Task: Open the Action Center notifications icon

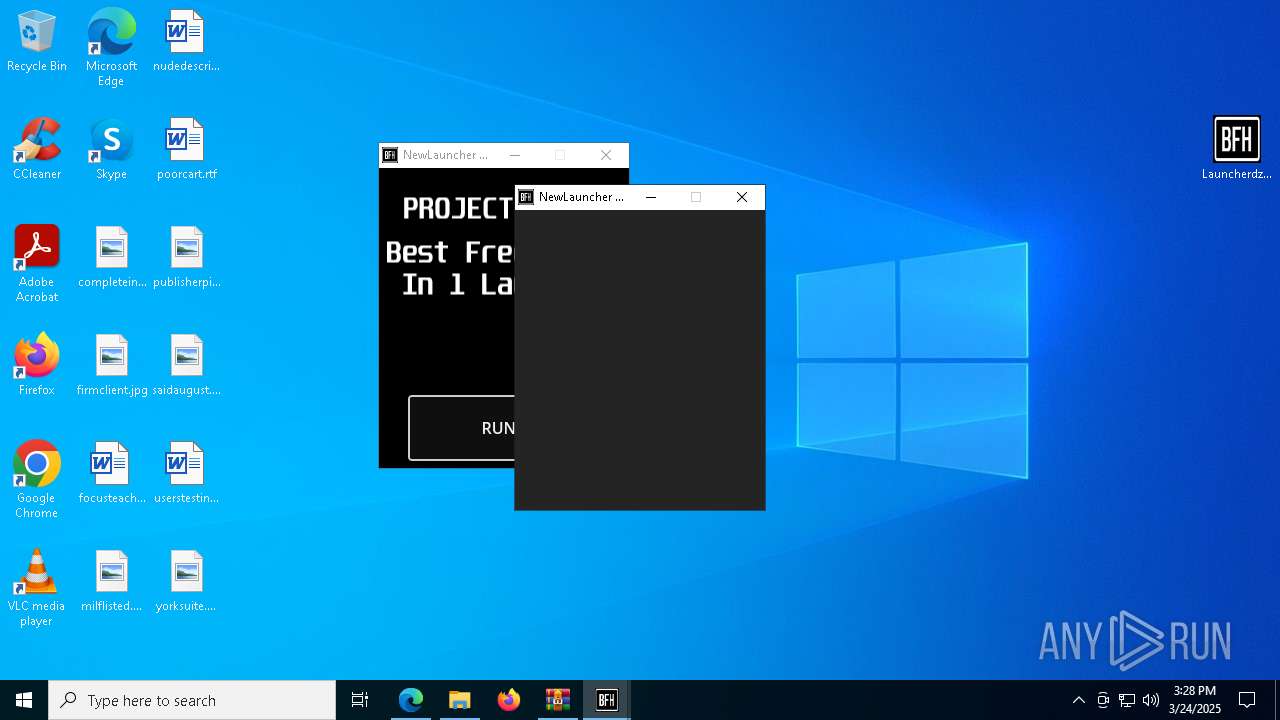Action: (x=1247, y=700)
